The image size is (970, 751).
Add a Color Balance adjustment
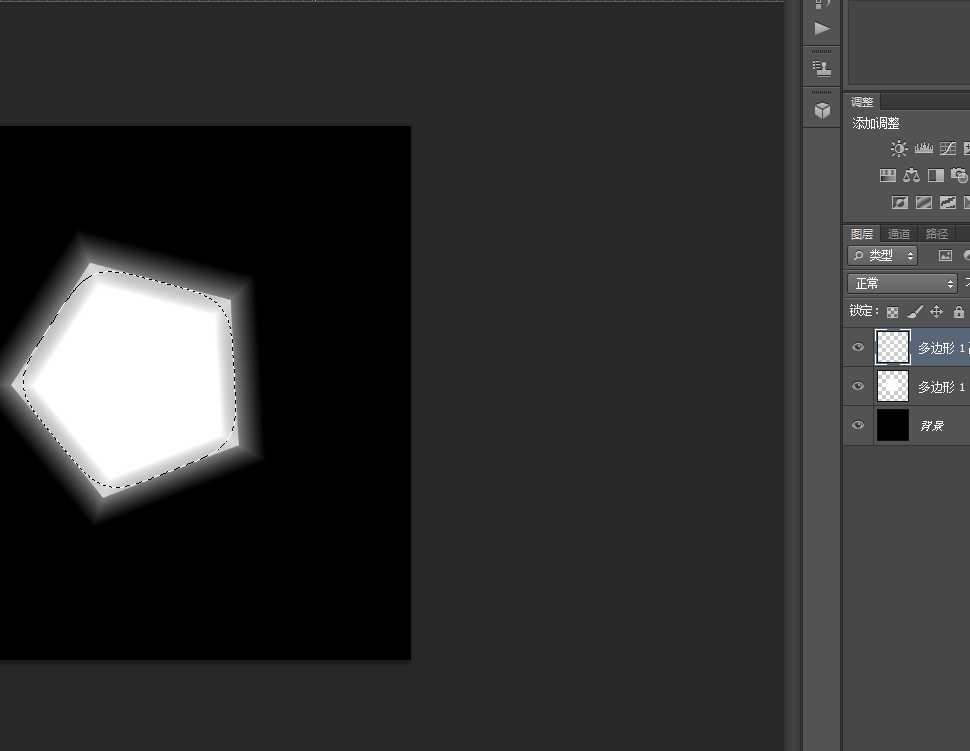pyautogui.click(x=911, y=176)
